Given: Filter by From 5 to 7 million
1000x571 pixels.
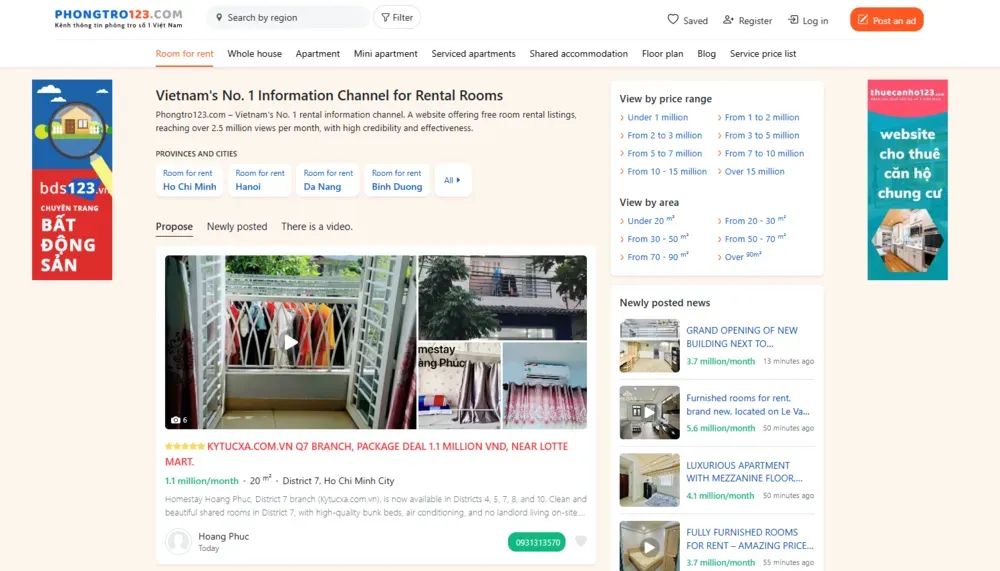Looking at the screenshot, I should click(x=665, y=153).
